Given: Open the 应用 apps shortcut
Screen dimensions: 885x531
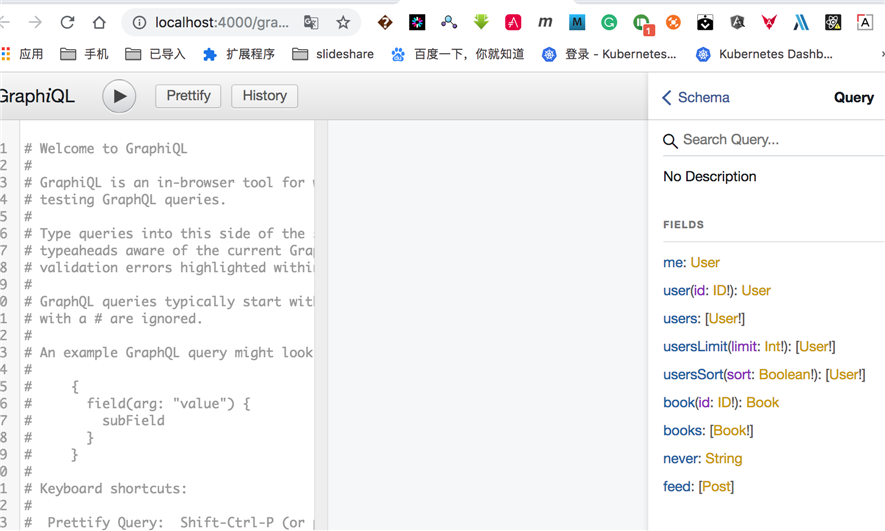Looking at the screenshot, I should 23,54.
